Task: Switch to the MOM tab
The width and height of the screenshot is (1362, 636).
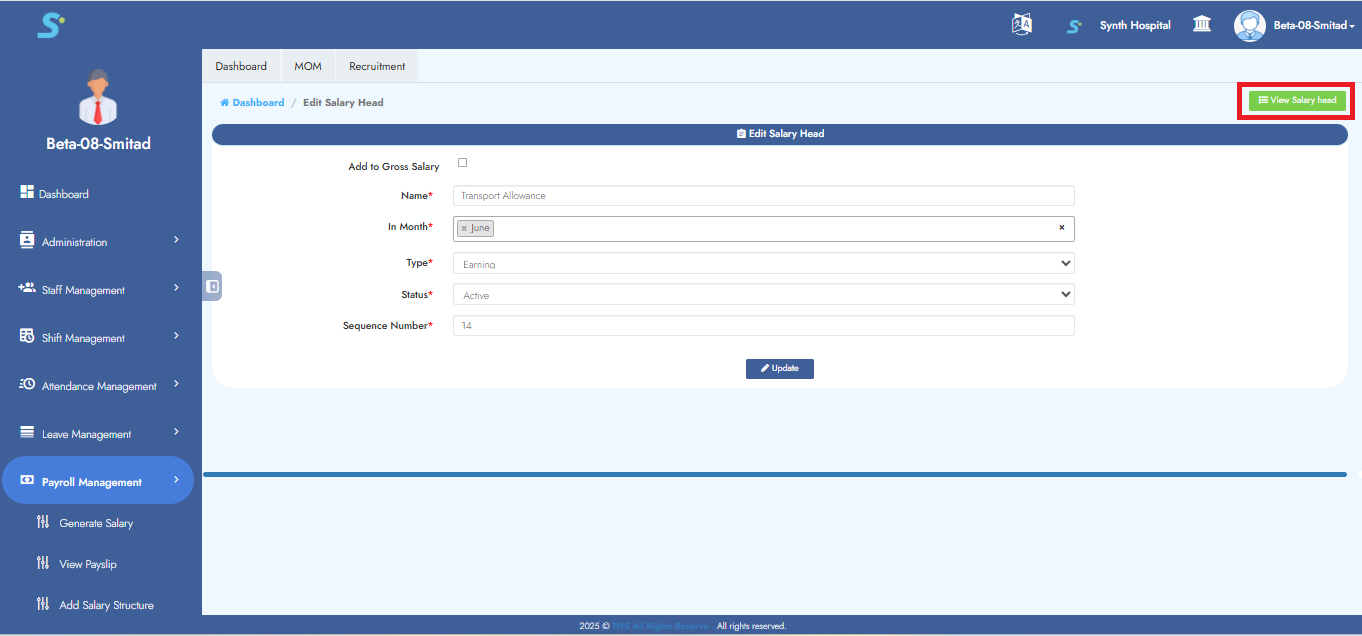Action: click(308, 66)
